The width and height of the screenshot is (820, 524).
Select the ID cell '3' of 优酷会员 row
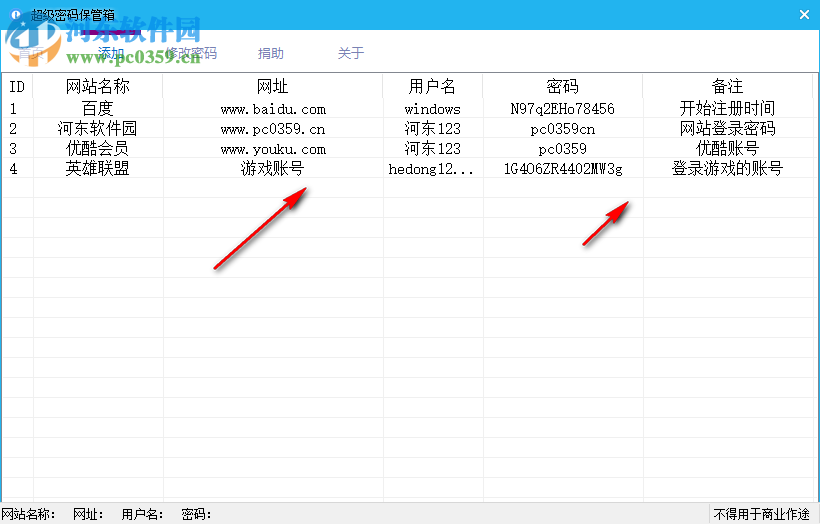coord(17,149)
